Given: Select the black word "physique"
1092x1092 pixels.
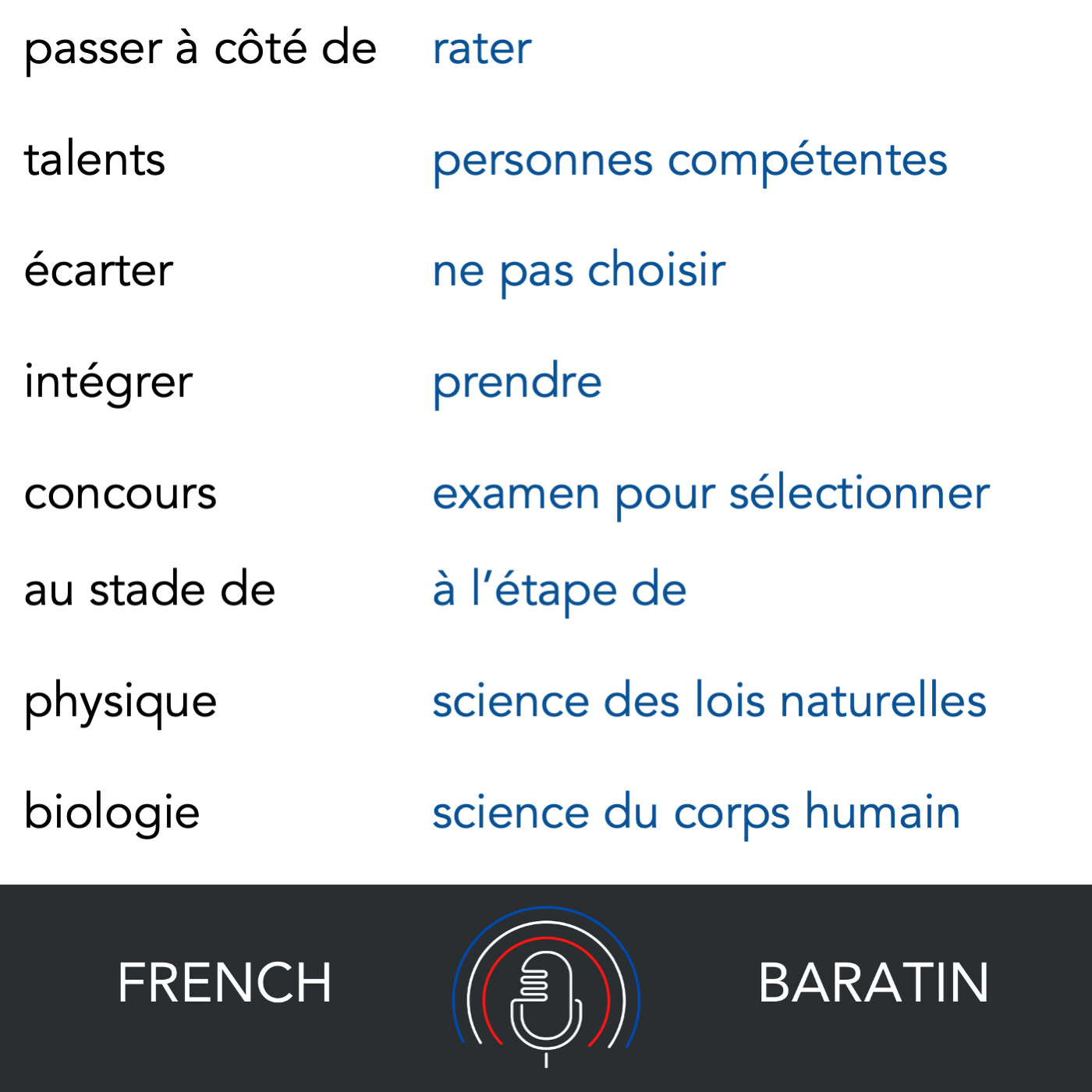Looking at the screenshot, I should click(x=120, y=702).
